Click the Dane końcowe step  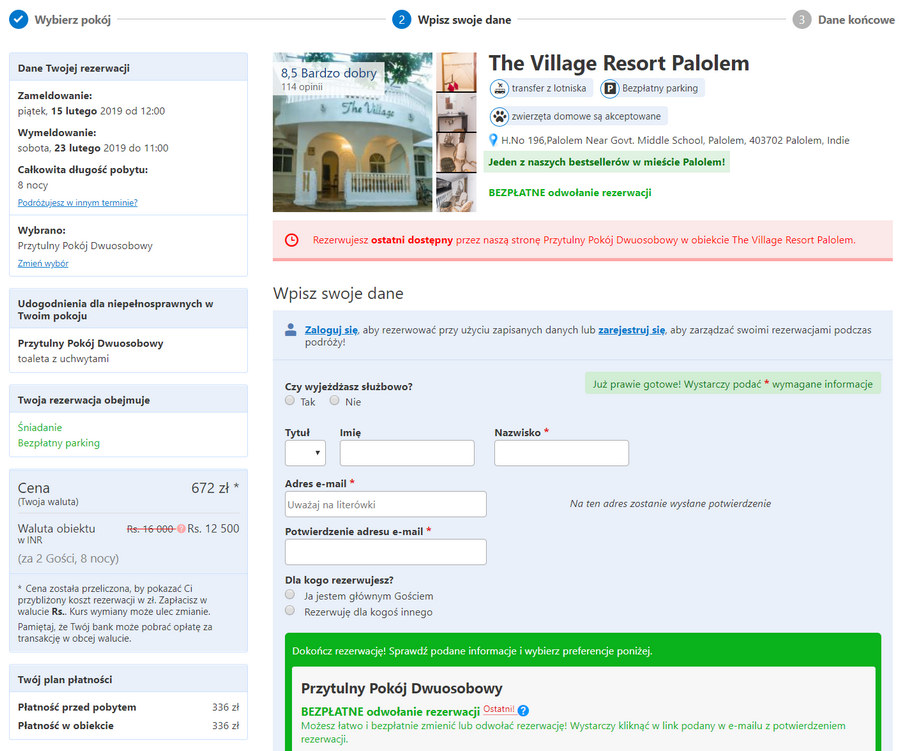tap(856, 20)
